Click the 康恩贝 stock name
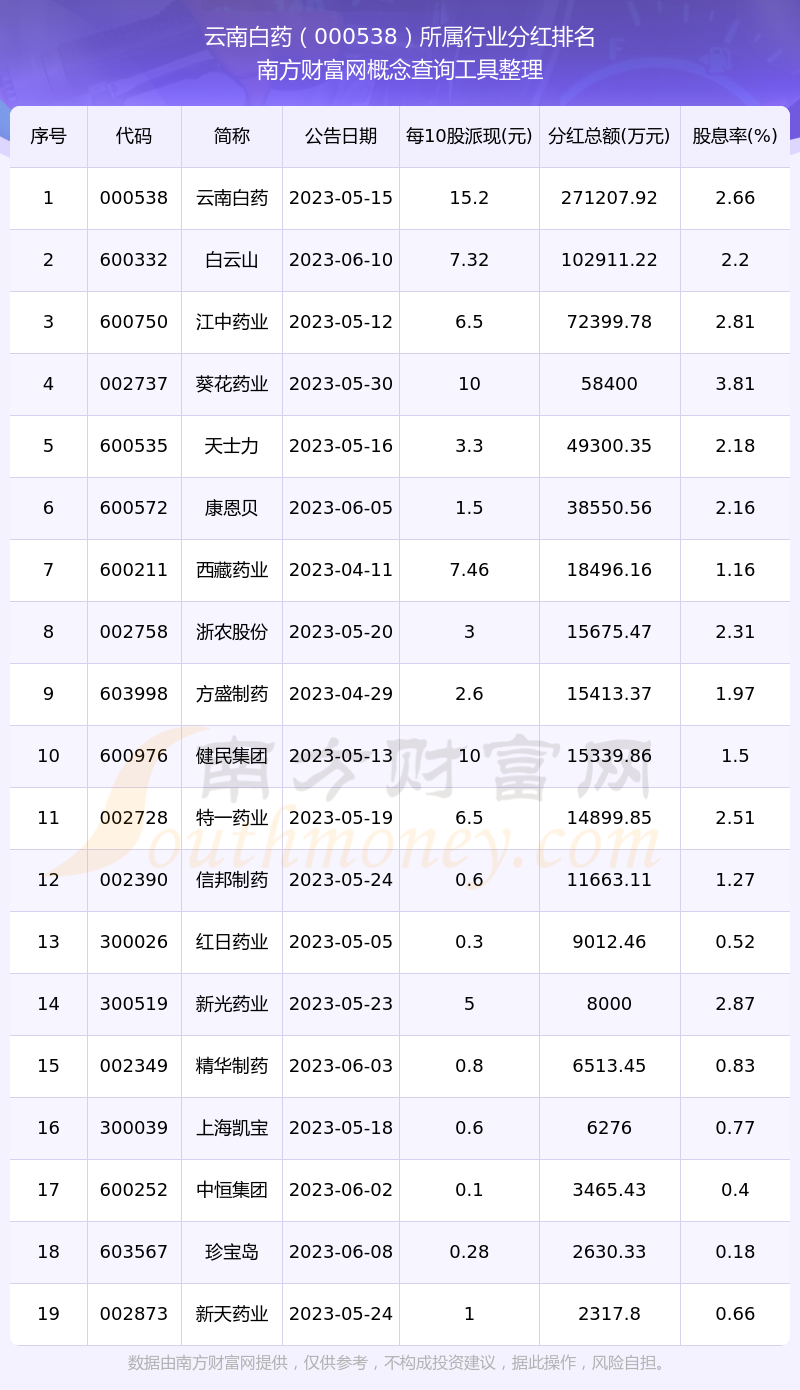Screen dimensions: 800x1390 [232, 508]
